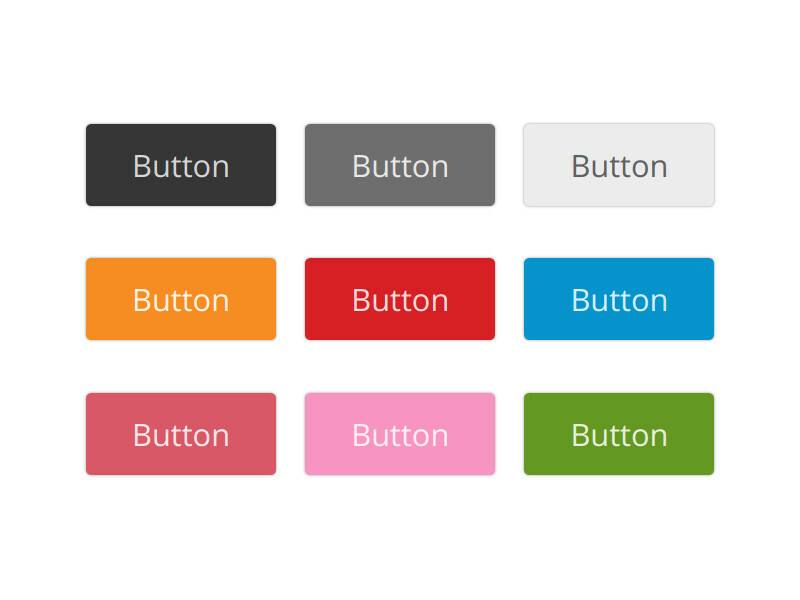Select the light gray Button
The image size is (800, 600).
coord(619,165)
